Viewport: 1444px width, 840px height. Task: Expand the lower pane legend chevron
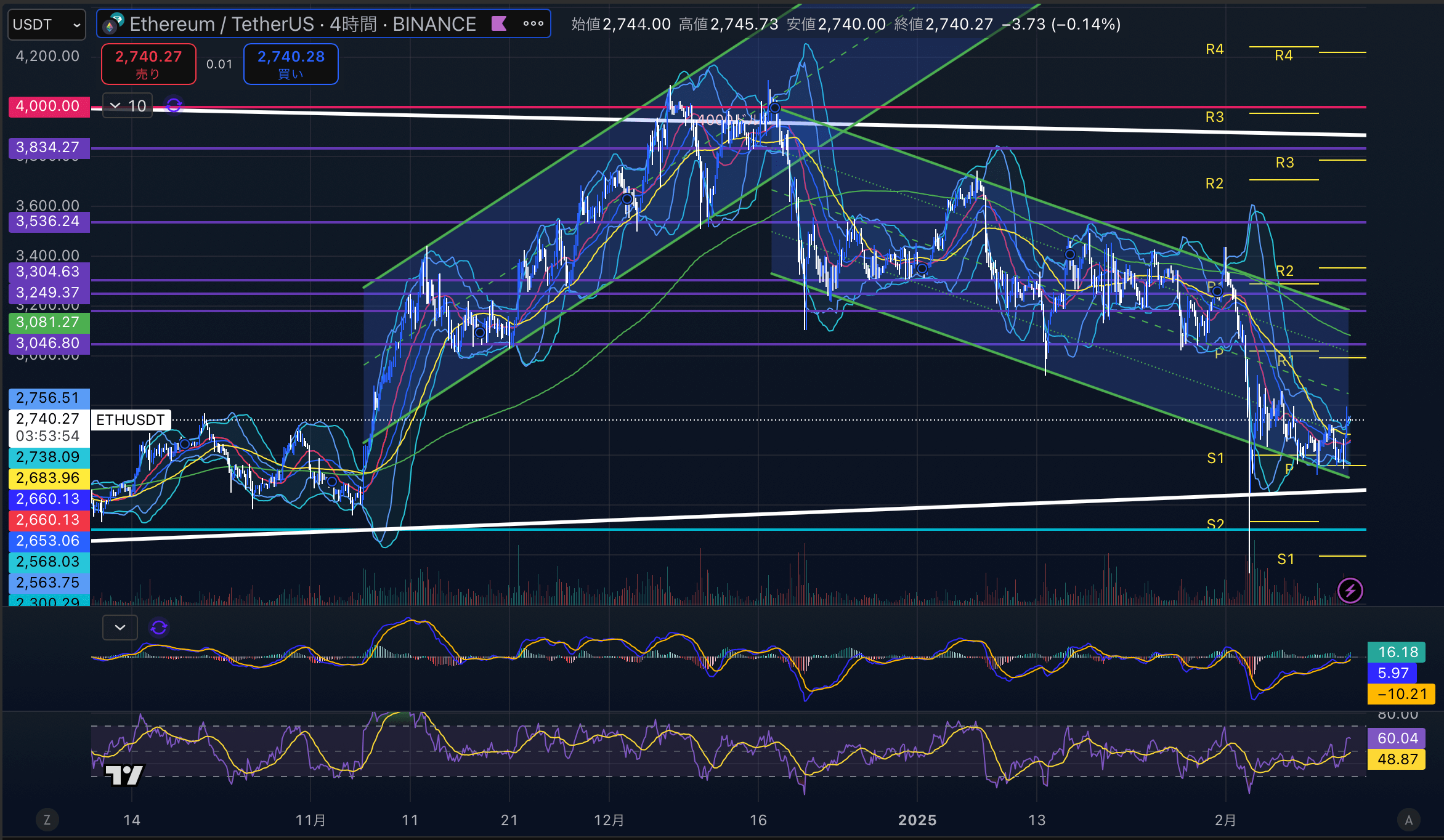pos(120,628)
